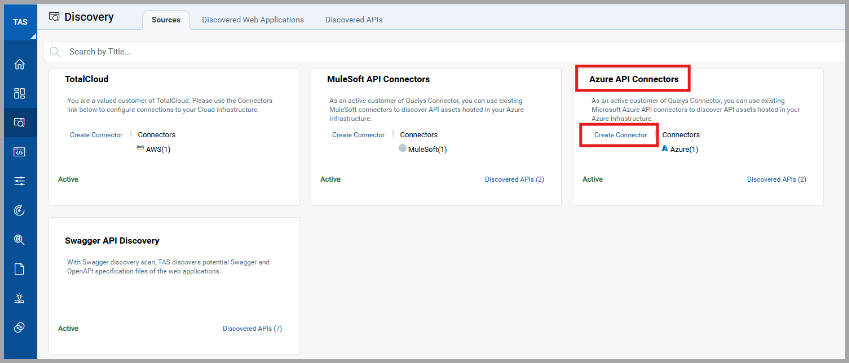Image resolution: width=849 pixels, height=363 pixels.
Task: Open the Dashboard sidebar icon
Action: 19,93
